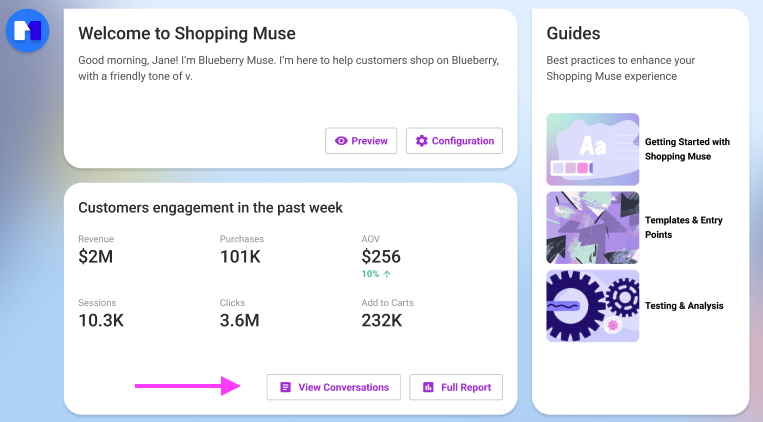This screenshot has height=422, width=763.
Task: Open the Testing & Analysis gears thumbnail
Action: click(593, 306)
